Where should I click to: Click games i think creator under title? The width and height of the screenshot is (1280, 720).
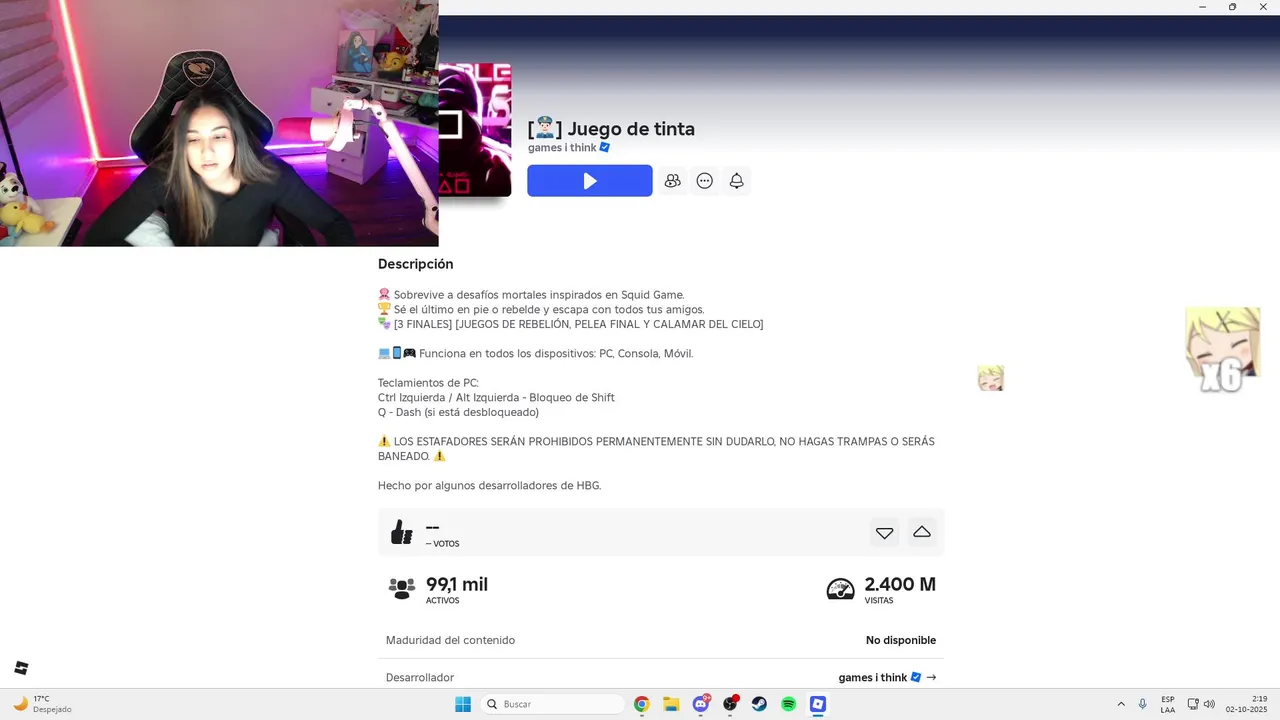coord(569,148)
